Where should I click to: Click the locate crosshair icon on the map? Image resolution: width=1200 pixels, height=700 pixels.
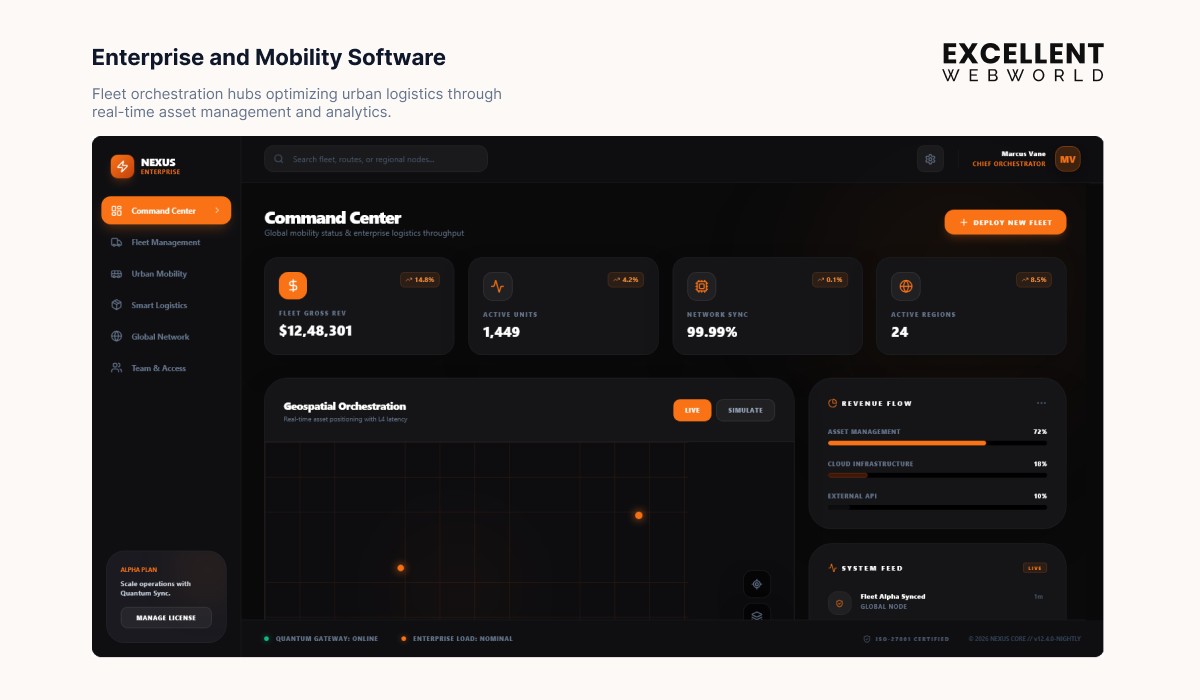click(757, 584)
